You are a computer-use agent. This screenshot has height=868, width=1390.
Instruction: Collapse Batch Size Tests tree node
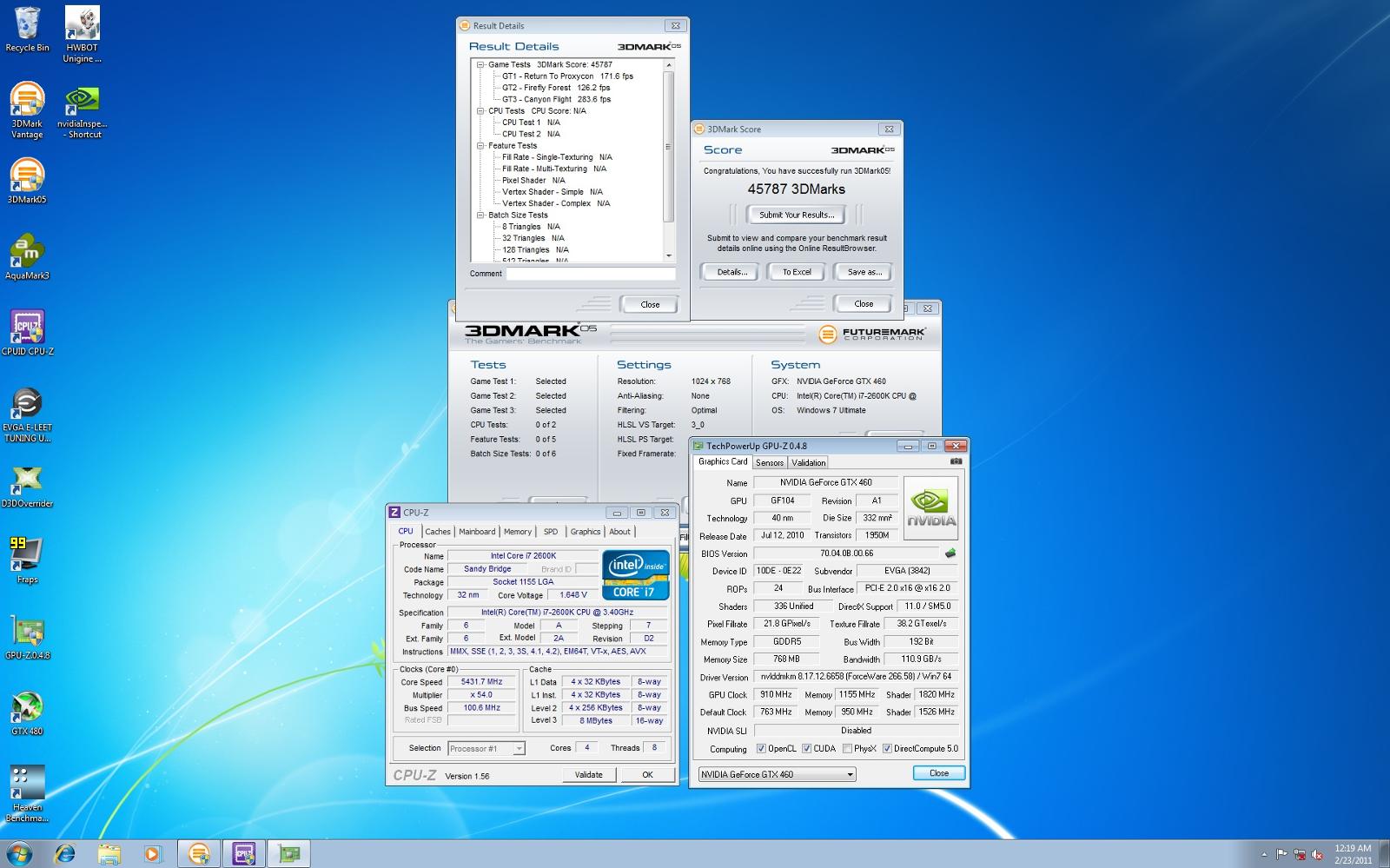coord(480,215)
